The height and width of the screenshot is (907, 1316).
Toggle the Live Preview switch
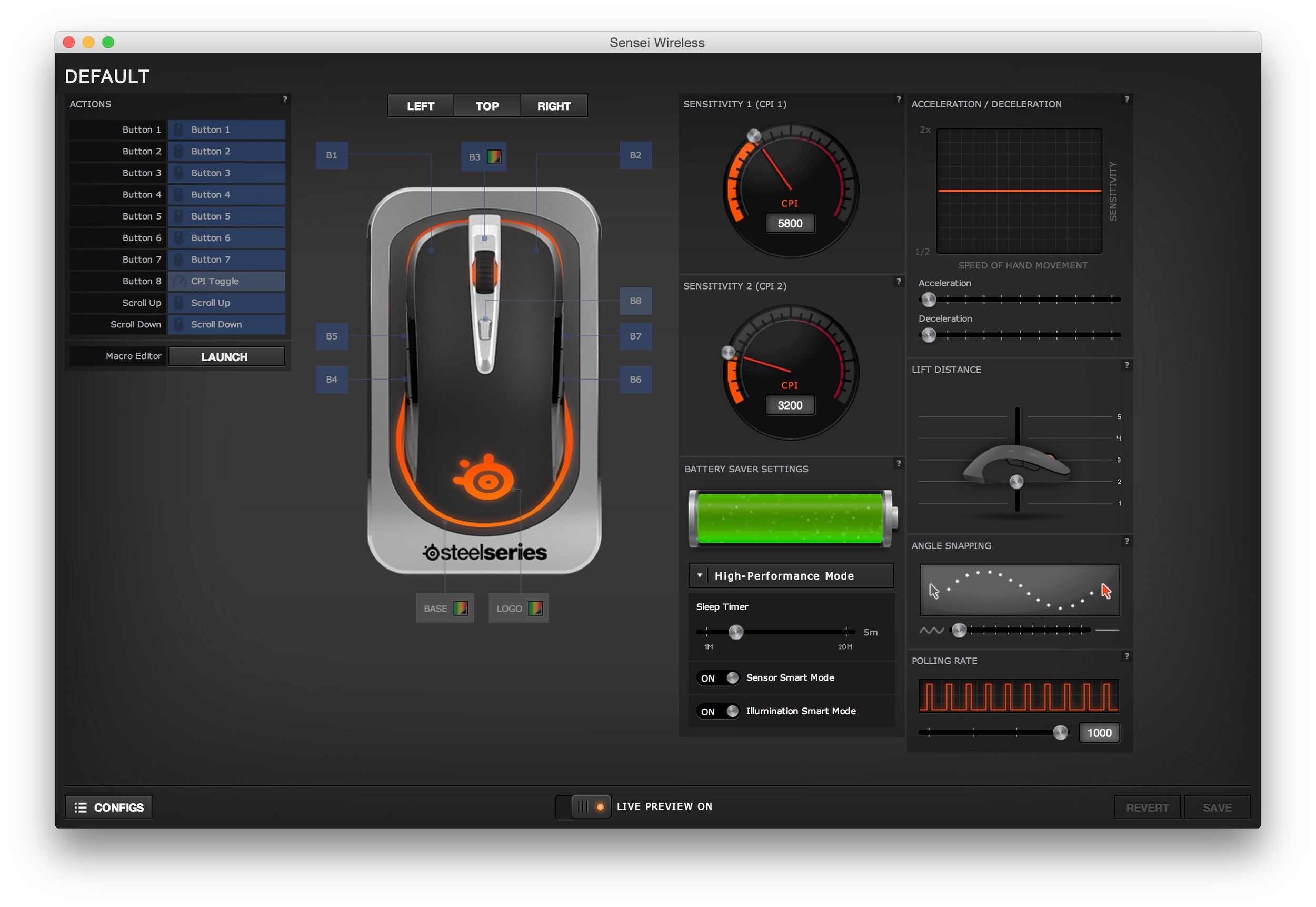(x=583, y=807)
